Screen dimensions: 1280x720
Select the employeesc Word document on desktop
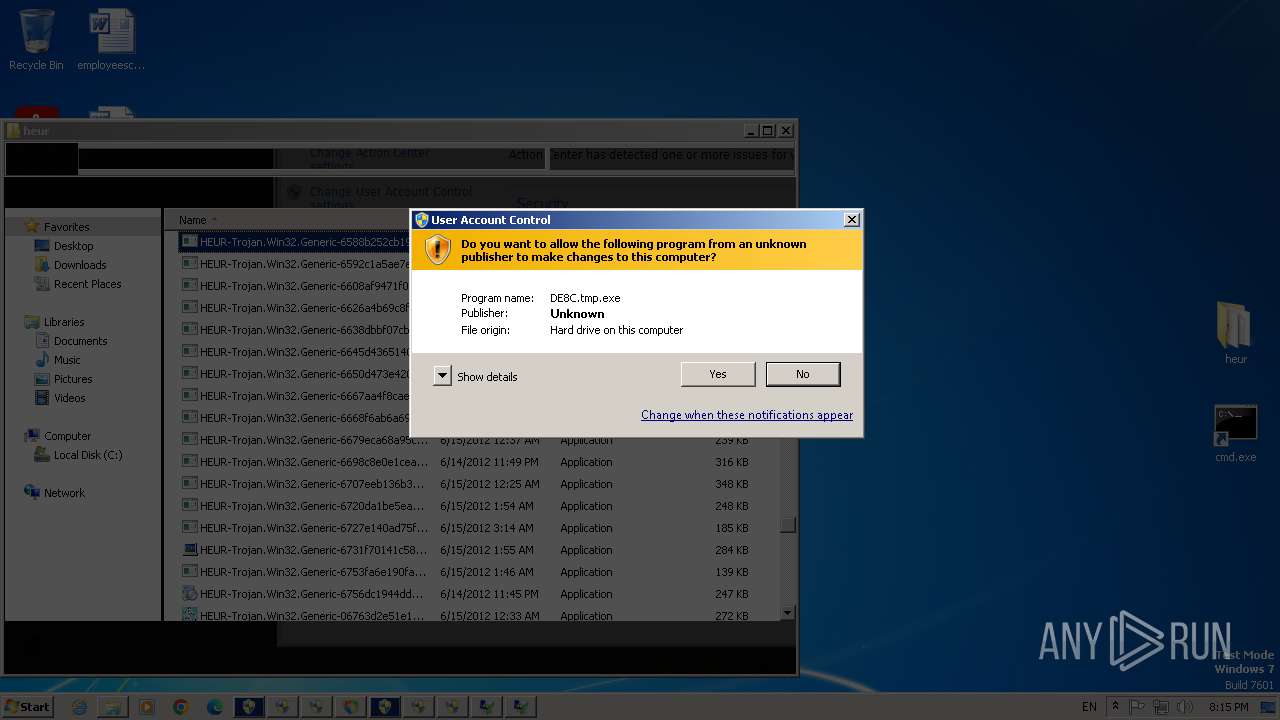tap(111, 40)
